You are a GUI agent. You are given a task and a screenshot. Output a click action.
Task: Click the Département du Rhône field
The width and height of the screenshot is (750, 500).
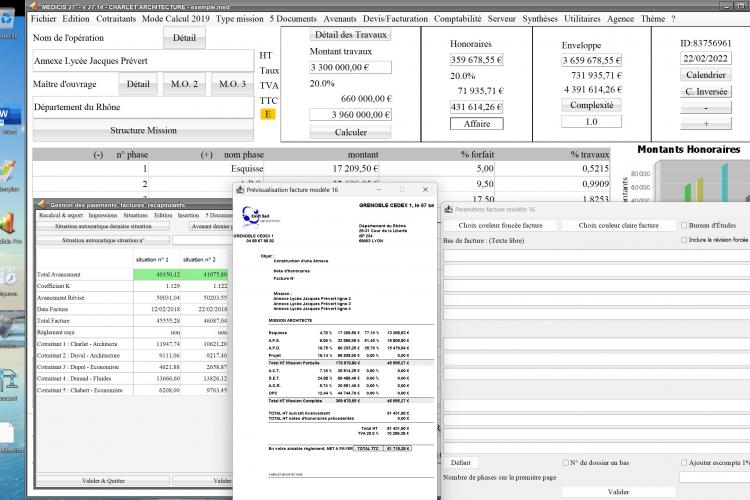point(143,107)
